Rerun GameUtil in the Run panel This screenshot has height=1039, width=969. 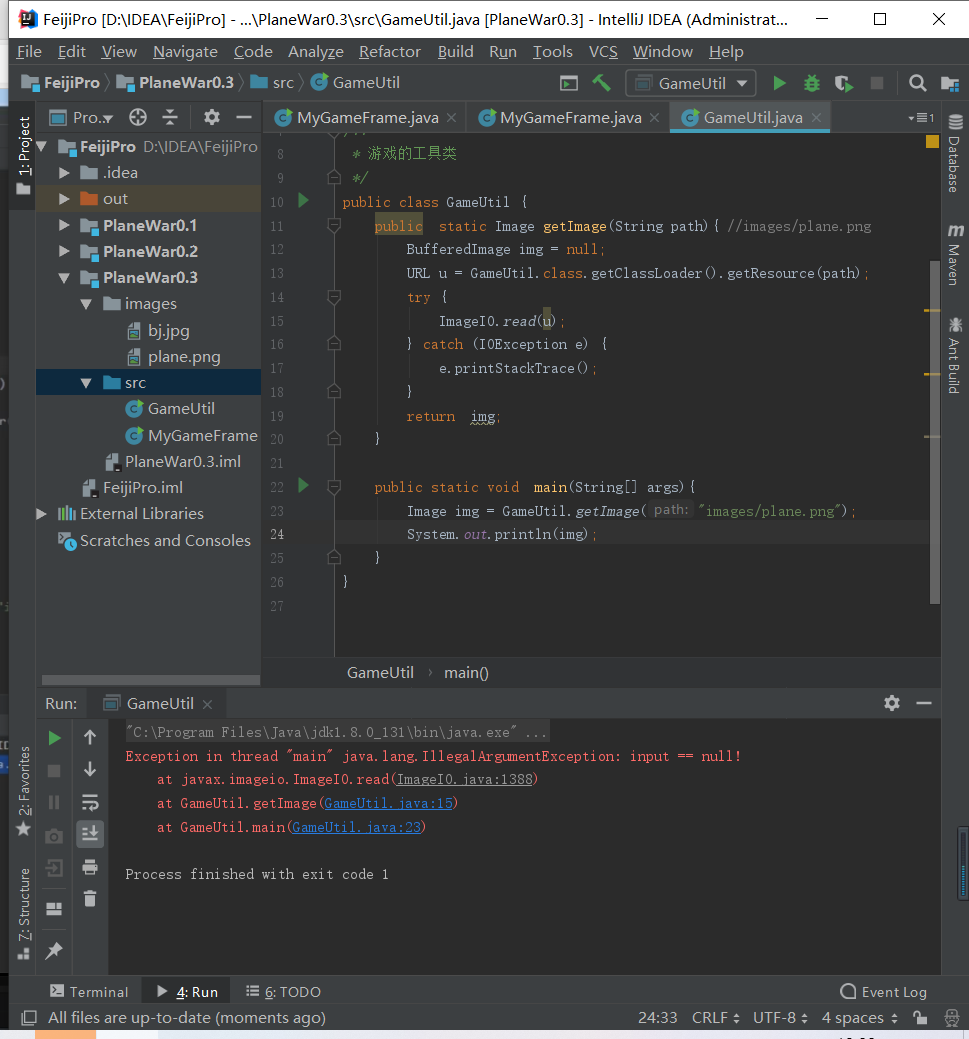(54, 738)
